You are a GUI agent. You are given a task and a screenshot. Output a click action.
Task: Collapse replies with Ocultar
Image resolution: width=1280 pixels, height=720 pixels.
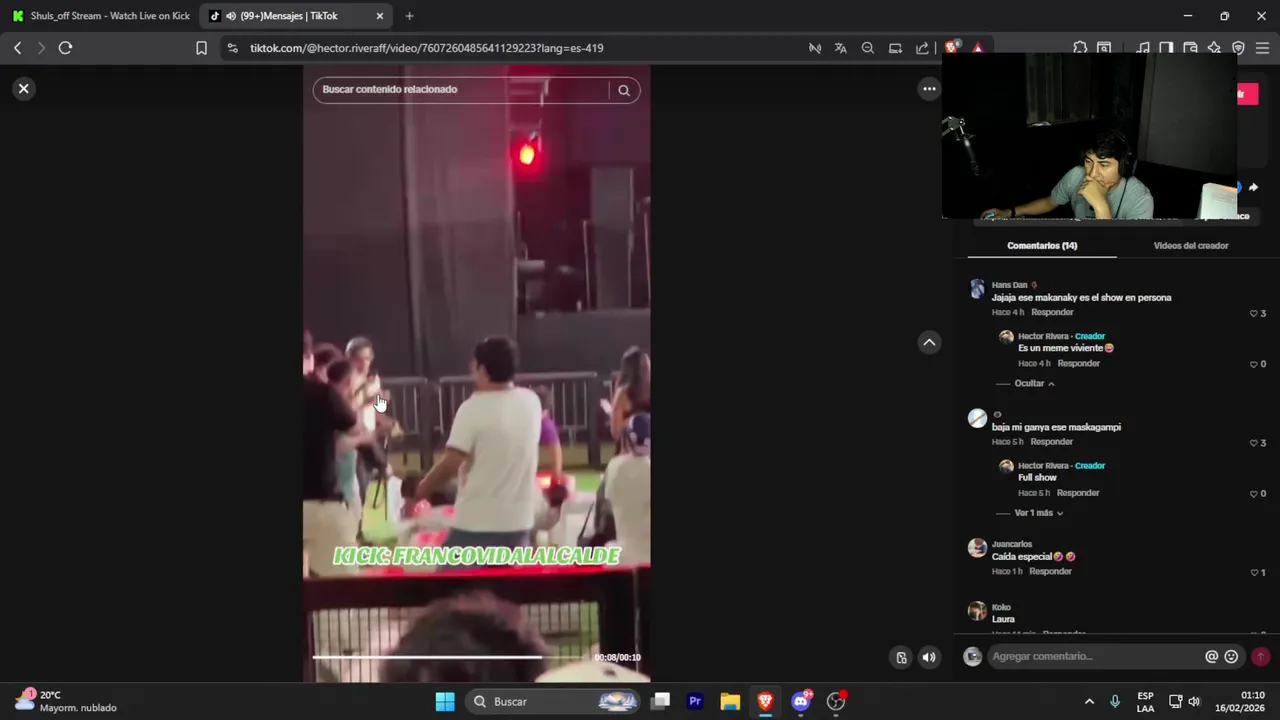[1034, 384]
